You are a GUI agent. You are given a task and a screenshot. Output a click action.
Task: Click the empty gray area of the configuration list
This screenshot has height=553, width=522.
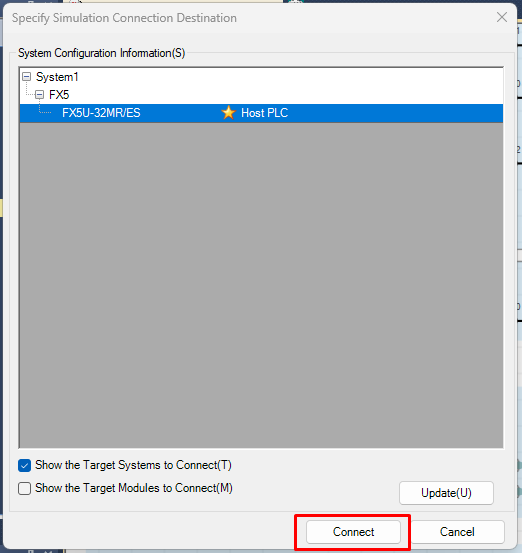point(261,285)
